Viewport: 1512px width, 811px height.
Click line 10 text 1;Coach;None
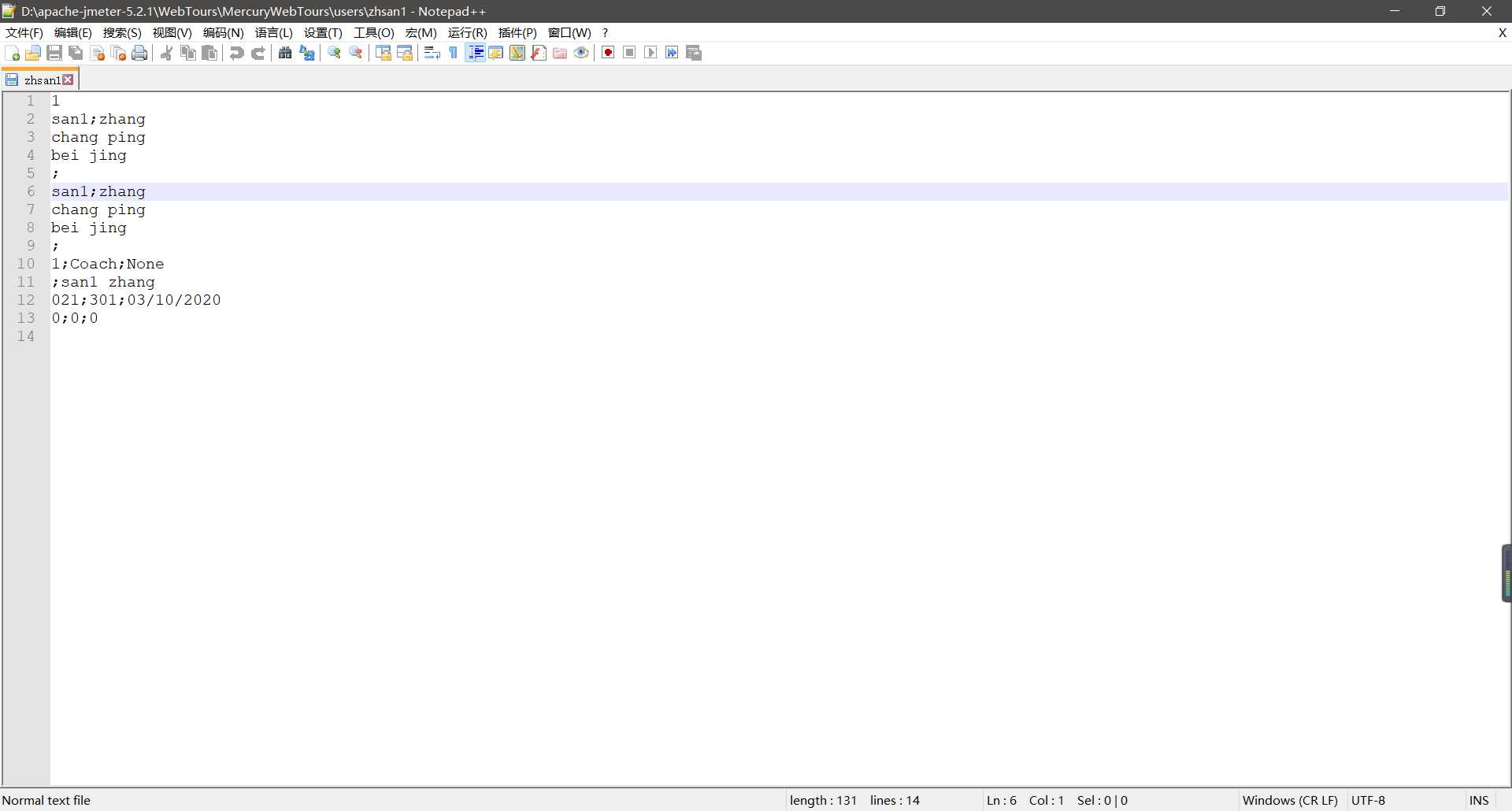[x=108, y=264]
